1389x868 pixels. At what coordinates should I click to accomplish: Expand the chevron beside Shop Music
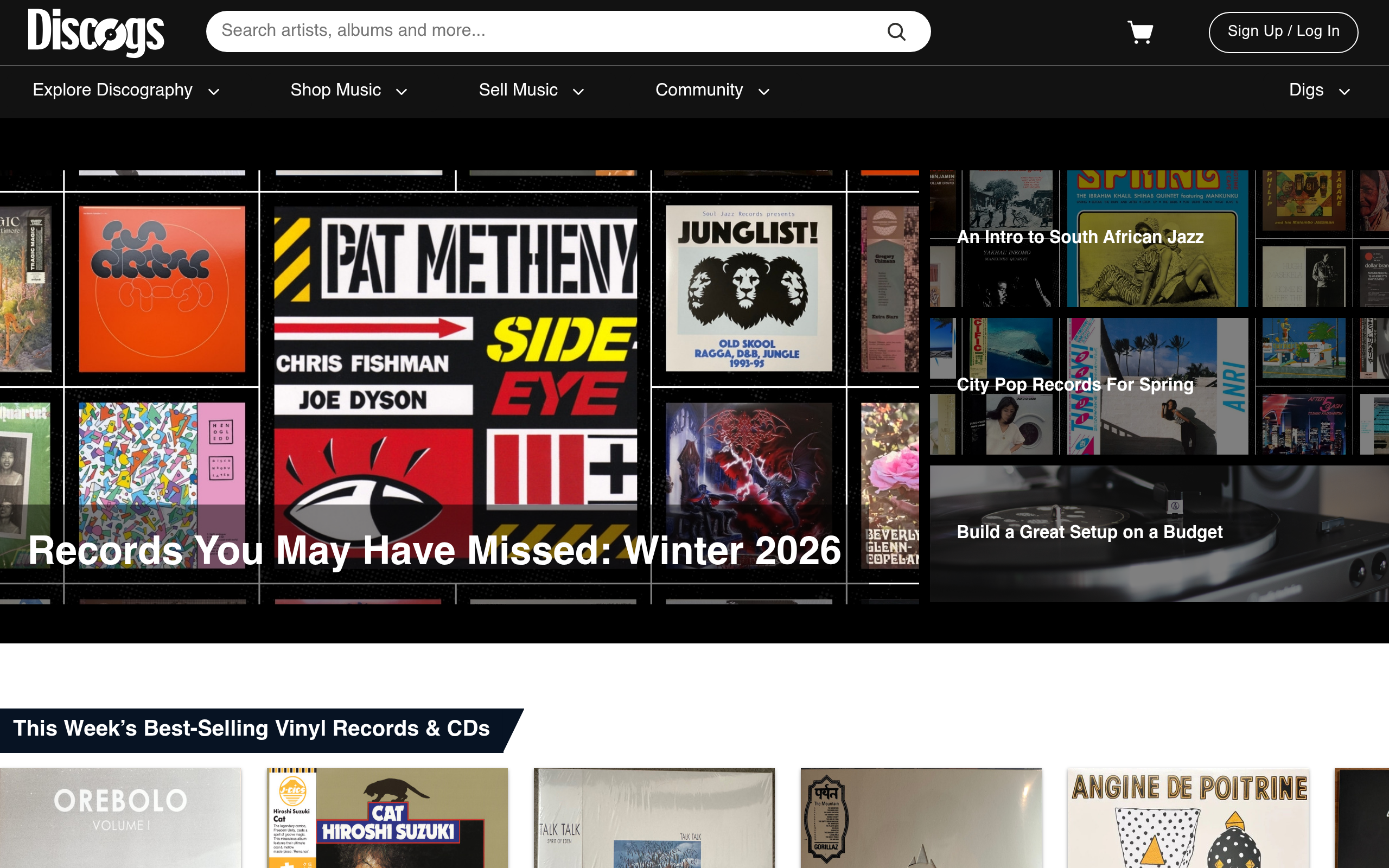coord(401,92)
